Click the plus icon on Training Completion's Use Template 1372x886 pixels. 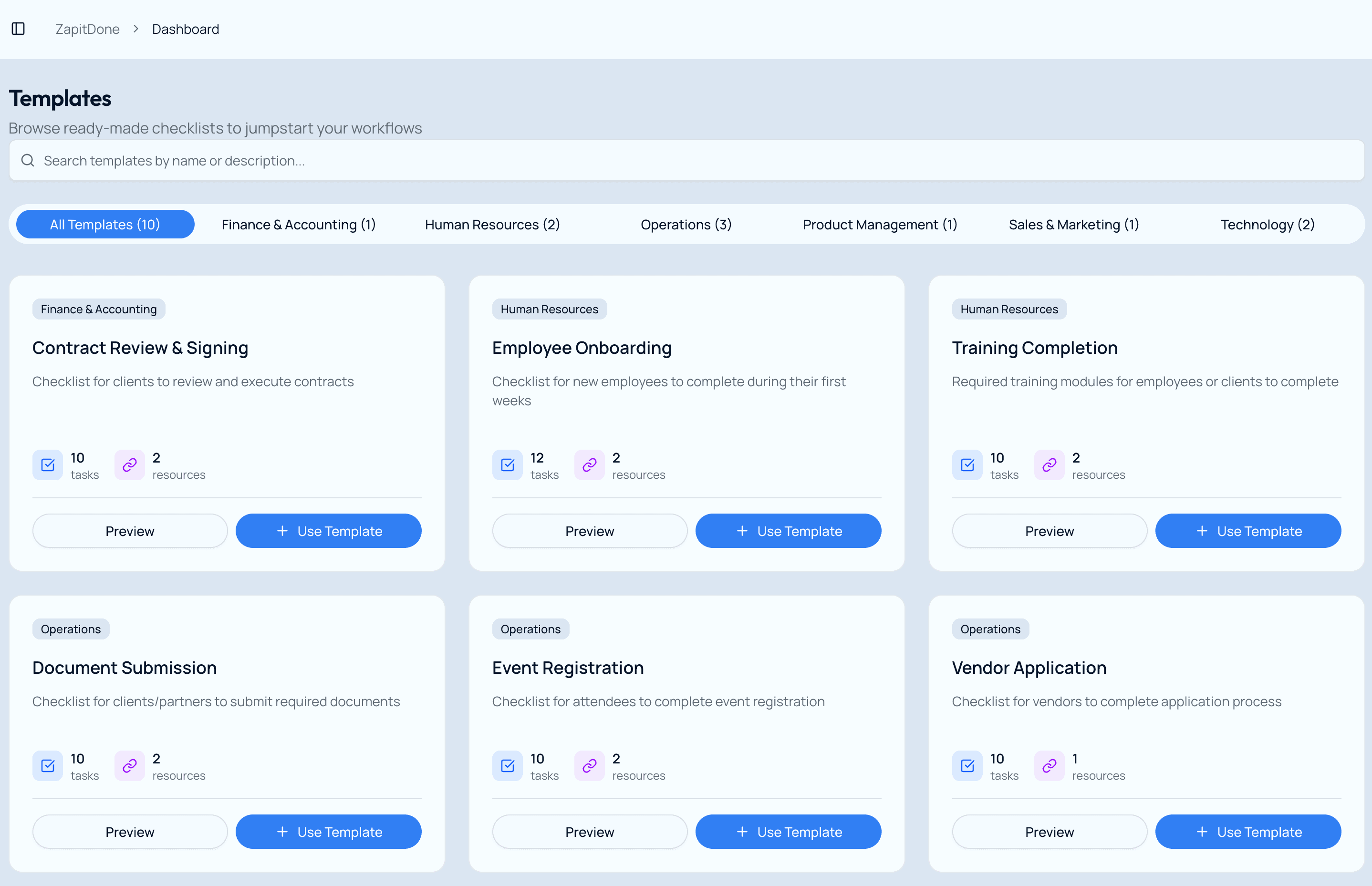[1202, 530]
